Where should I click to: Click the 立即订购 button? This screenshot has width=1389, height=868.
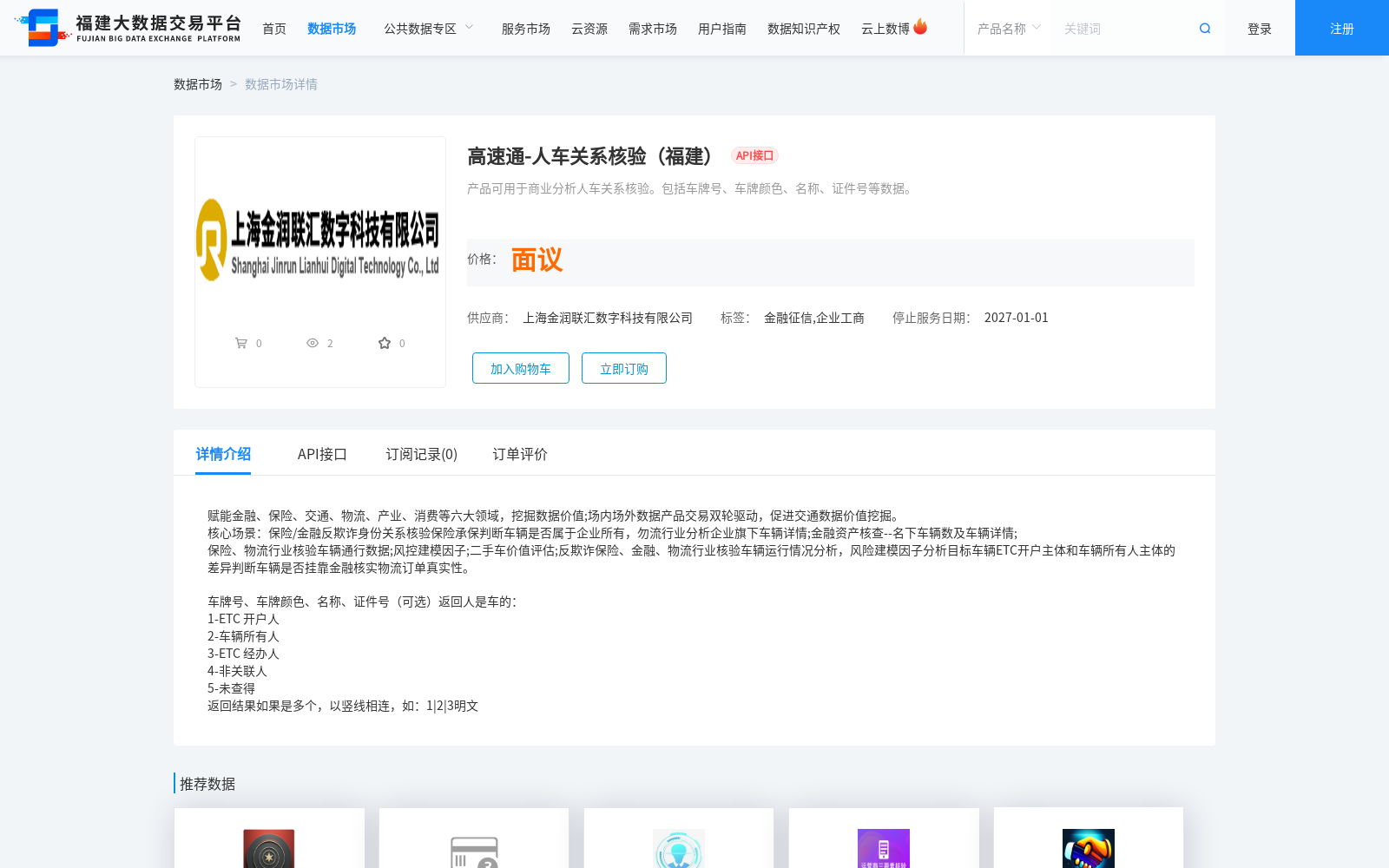point(624,368)
